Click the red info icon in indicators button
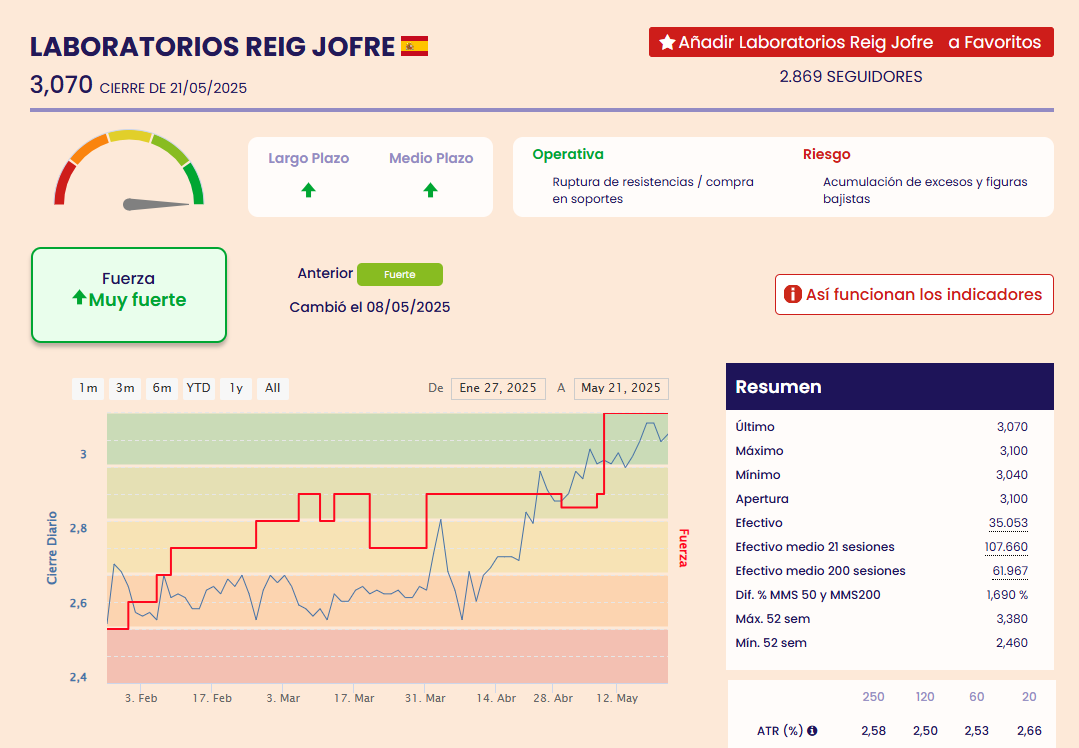Viewport: 1079px width, 748px height. 793,295
